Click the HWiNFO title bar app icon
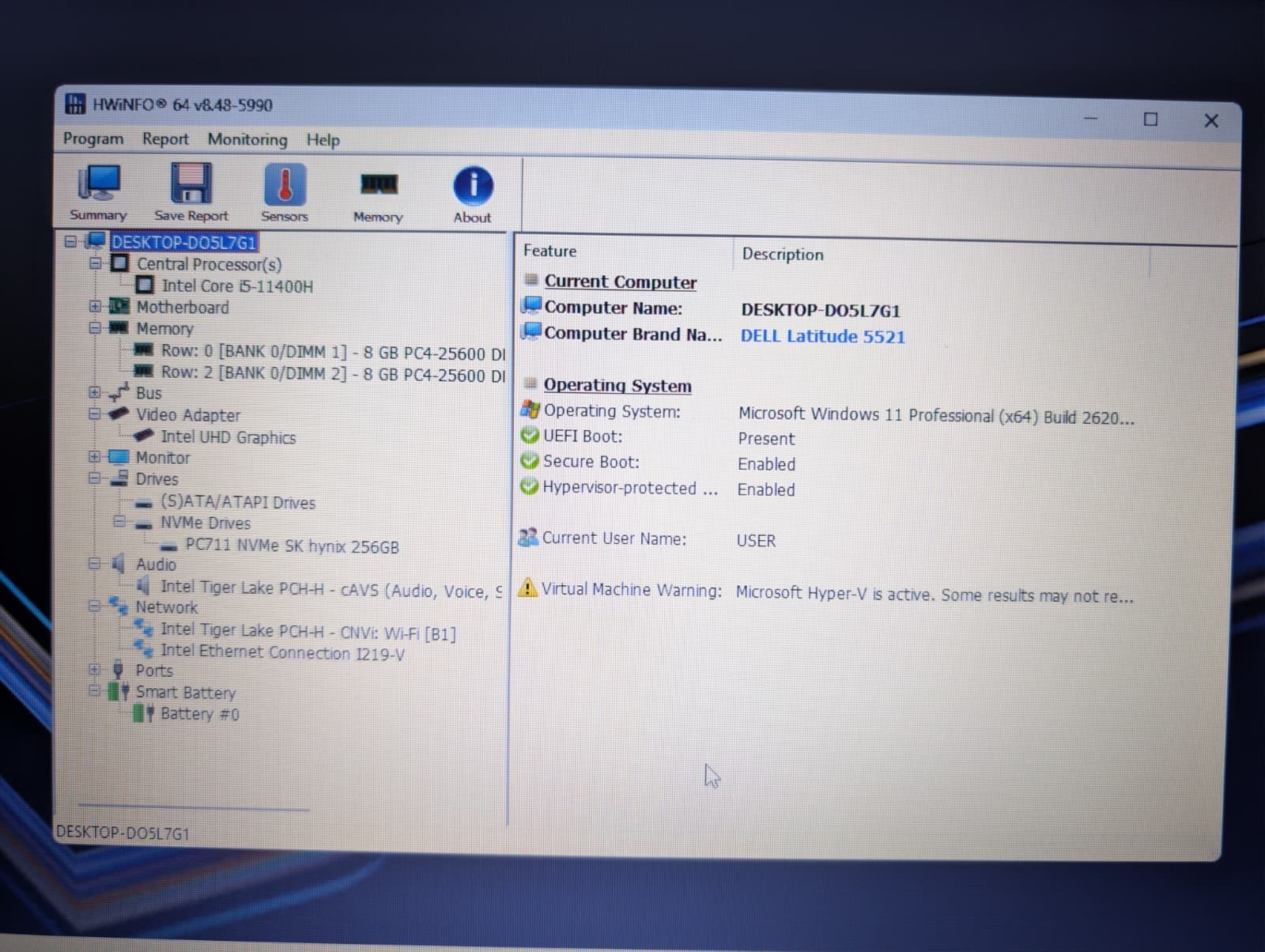Viewport: 1265px width, 952px height. tap(75, 104)
